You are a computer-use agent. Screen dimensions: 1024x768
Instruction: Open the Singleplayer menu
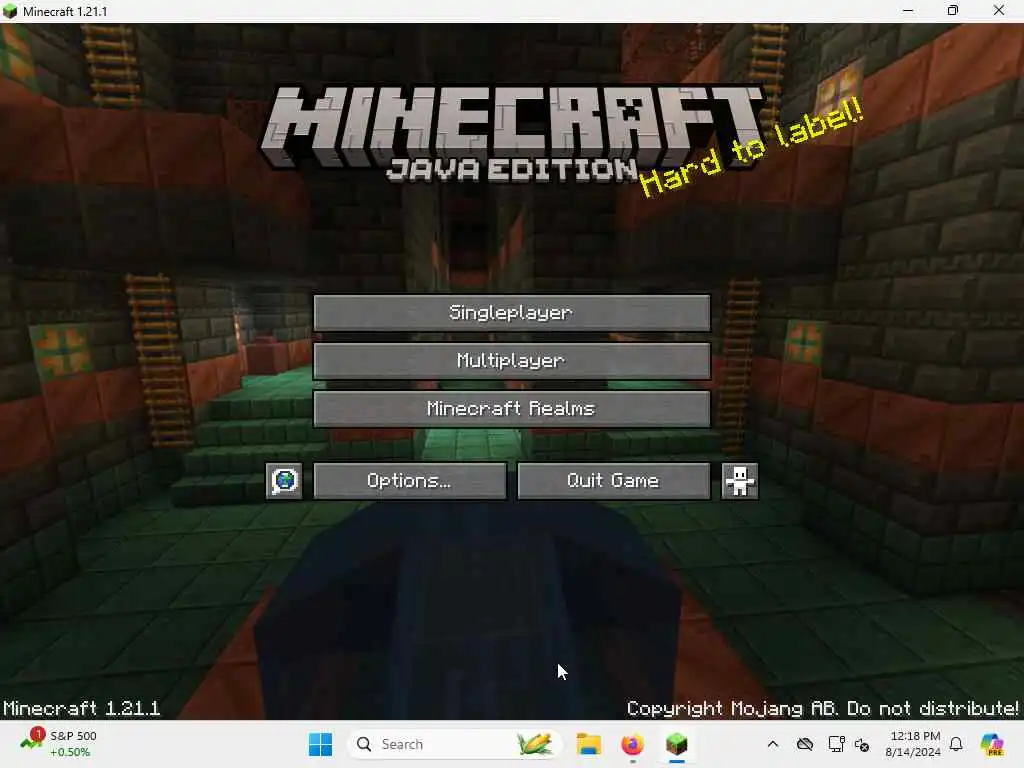coord(511,313)
